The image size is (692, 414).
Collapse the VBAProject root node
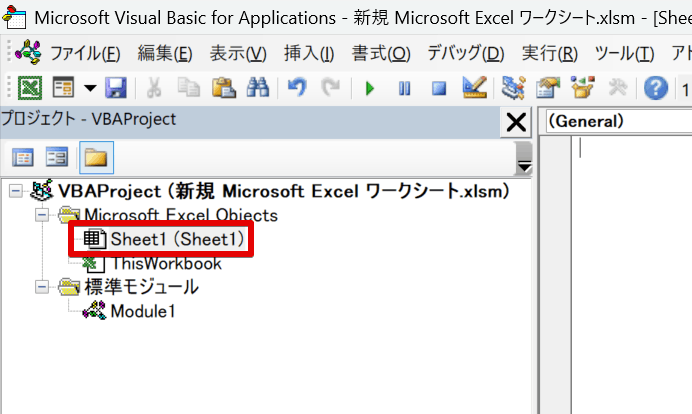coord(16,192)
